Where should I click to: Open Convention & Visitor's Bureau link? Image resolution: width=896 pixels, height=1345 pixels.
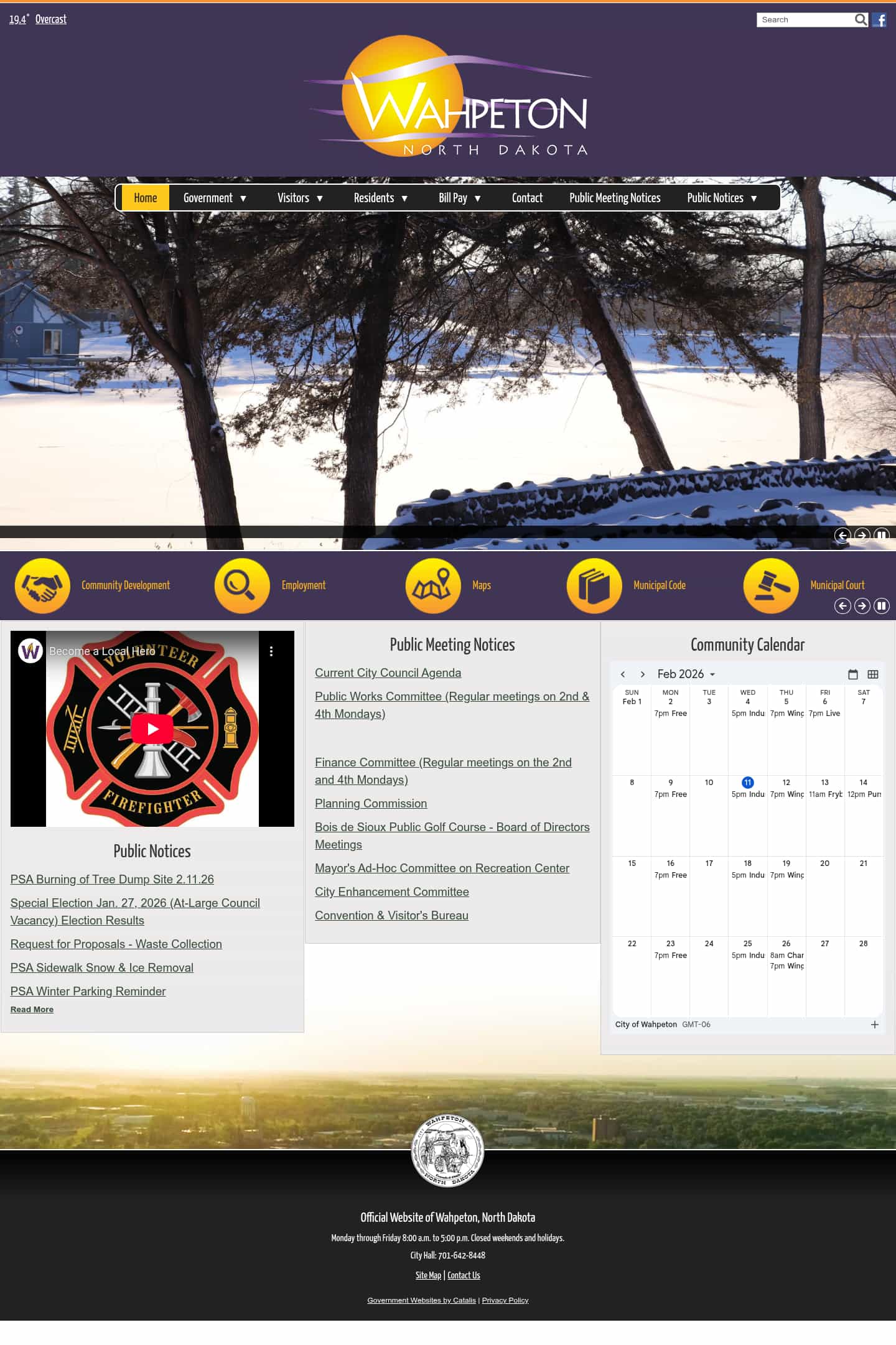391,916
